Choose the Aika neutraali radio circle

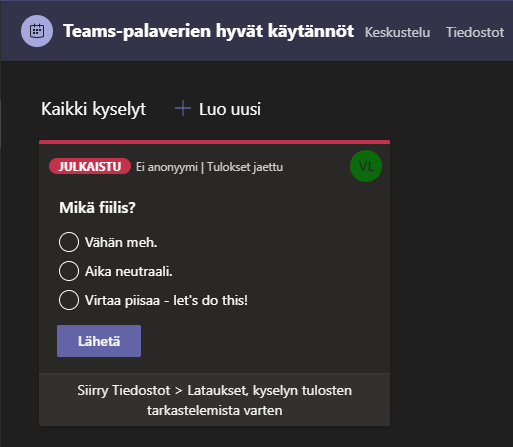point(69,271)
